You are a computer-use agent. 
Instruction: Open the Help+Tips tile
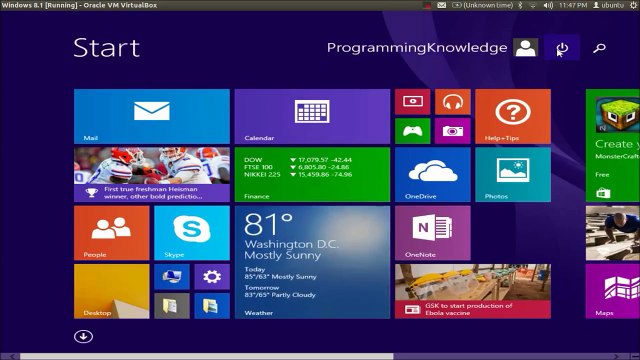[x=513, y=116]
